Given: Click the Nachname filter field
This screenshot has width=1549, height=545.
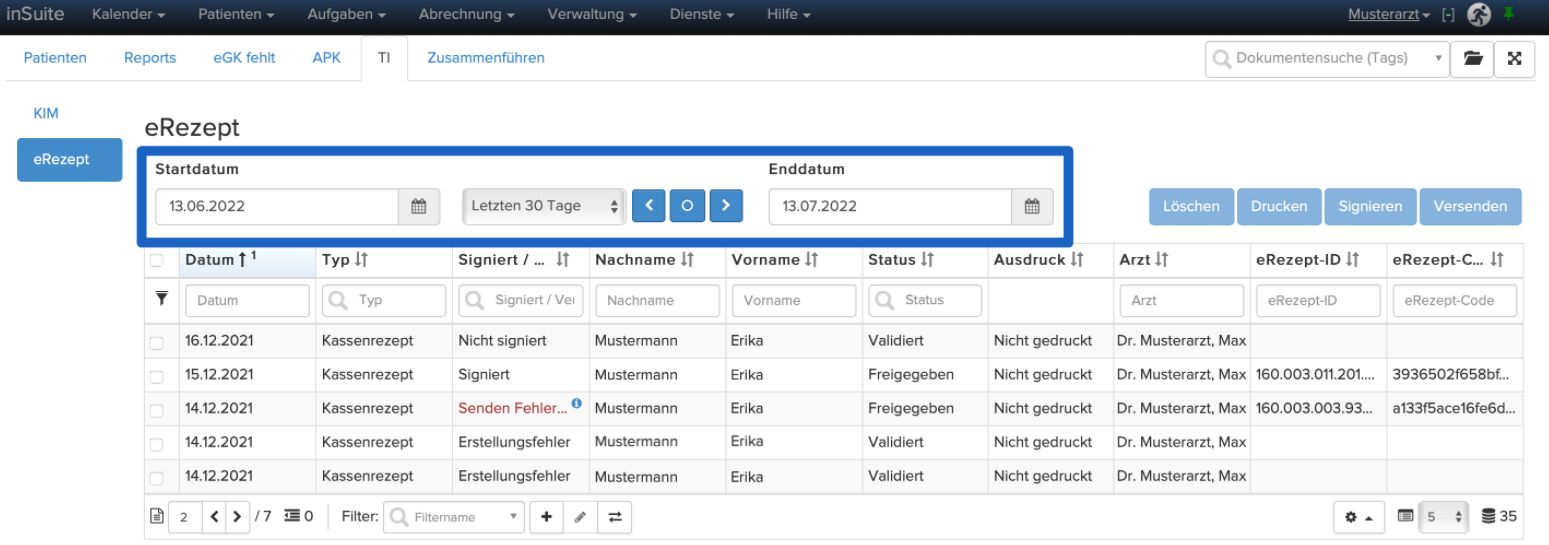Looking at the screenshot, I should coord(657,300).
